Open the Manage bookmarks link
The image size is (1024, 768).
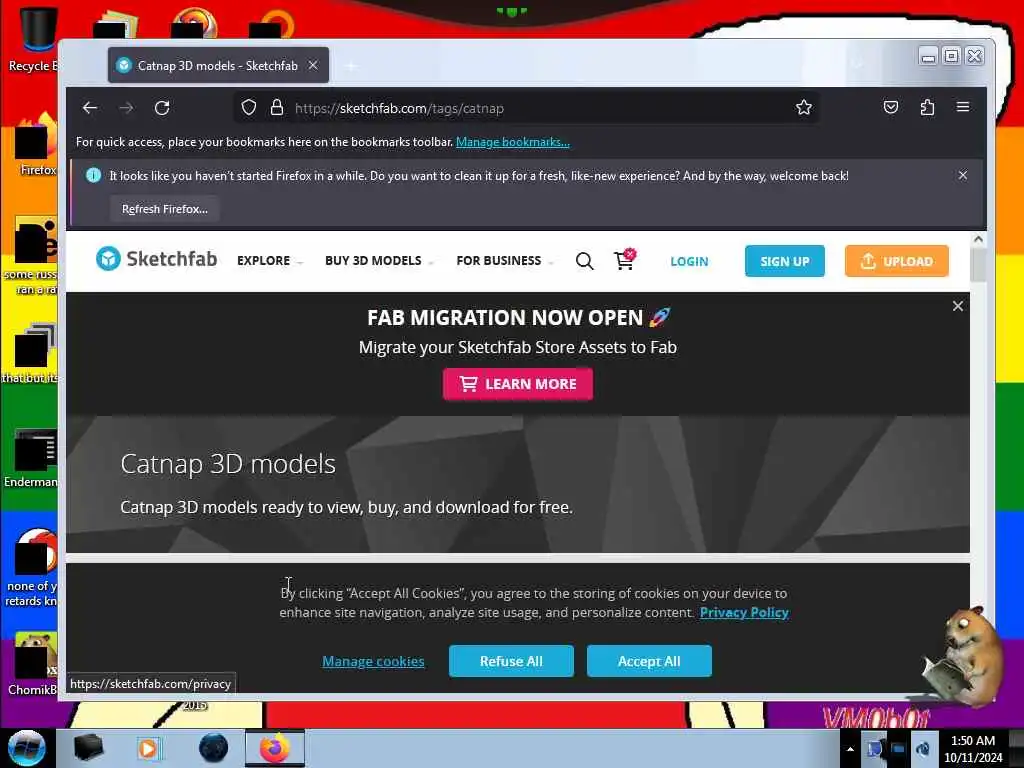[513, 142]
